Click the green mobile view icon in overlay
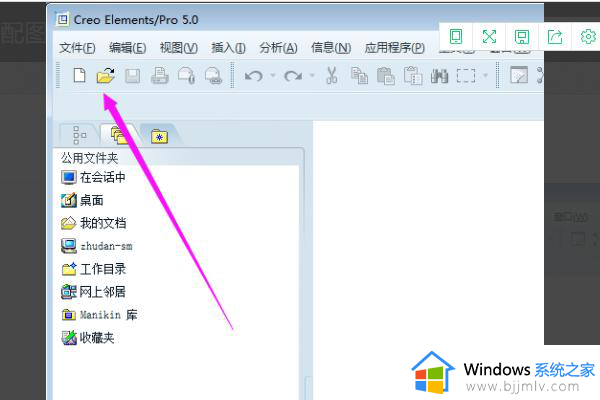This screenshot has height=400, width=600. pos(456,37)
